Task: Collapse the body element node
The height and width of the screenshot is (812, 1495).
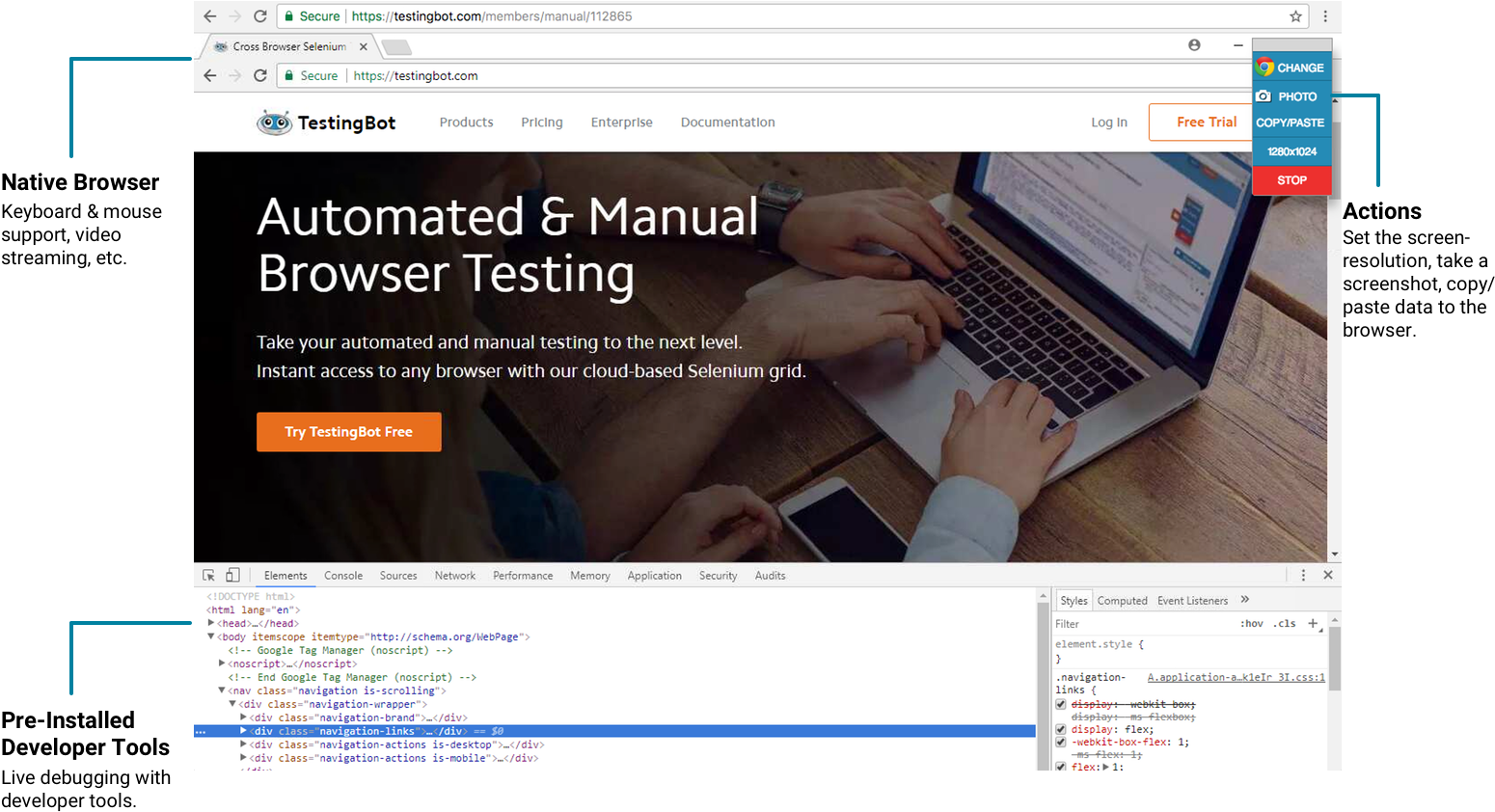Action: tap(211, 636)
